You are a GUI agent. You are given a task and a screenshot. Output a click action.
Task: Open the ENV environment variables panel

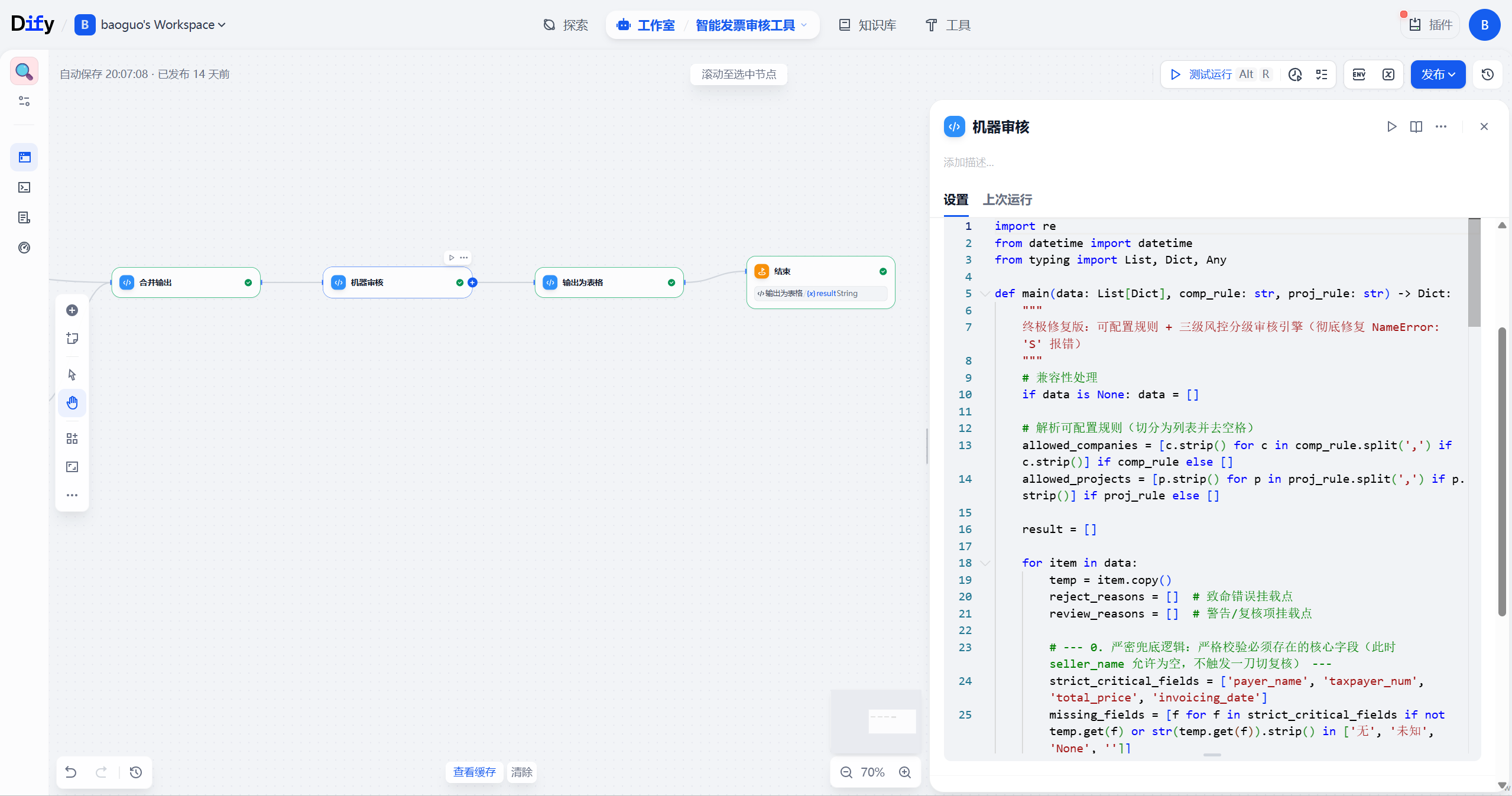[1359, 74]
